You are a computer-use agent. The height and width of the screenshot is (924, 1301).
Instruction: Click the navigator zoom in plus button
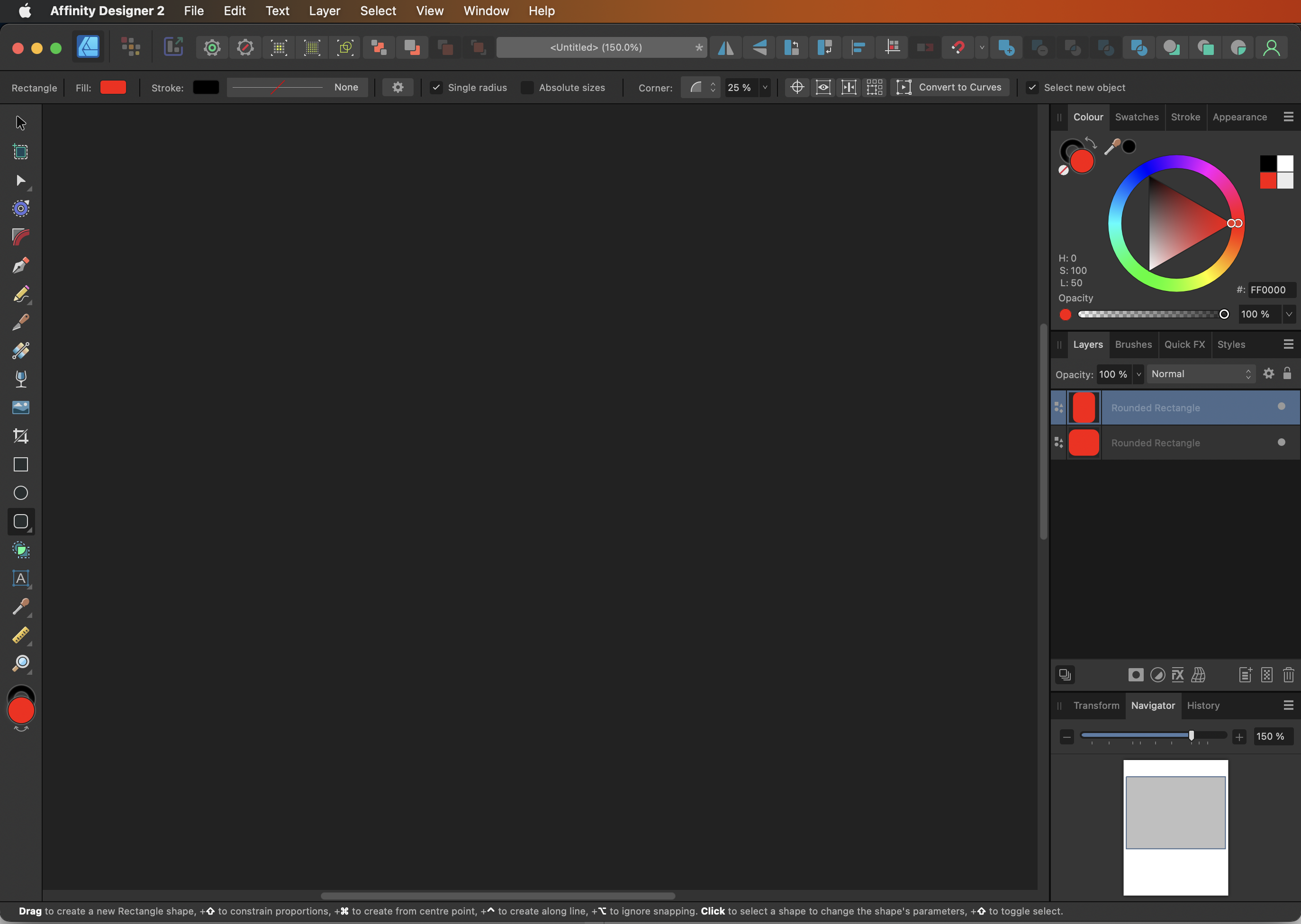1239,737
